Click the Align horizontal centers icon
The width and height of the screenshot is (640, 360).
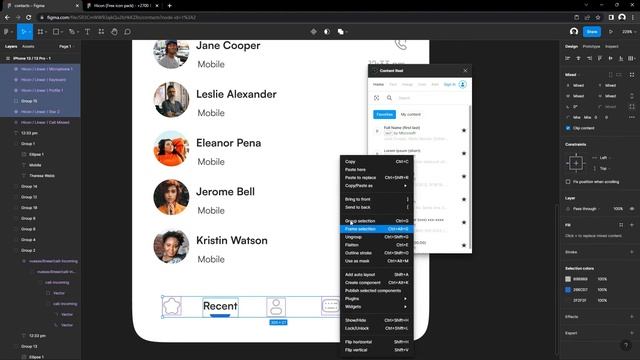(578, 58)
